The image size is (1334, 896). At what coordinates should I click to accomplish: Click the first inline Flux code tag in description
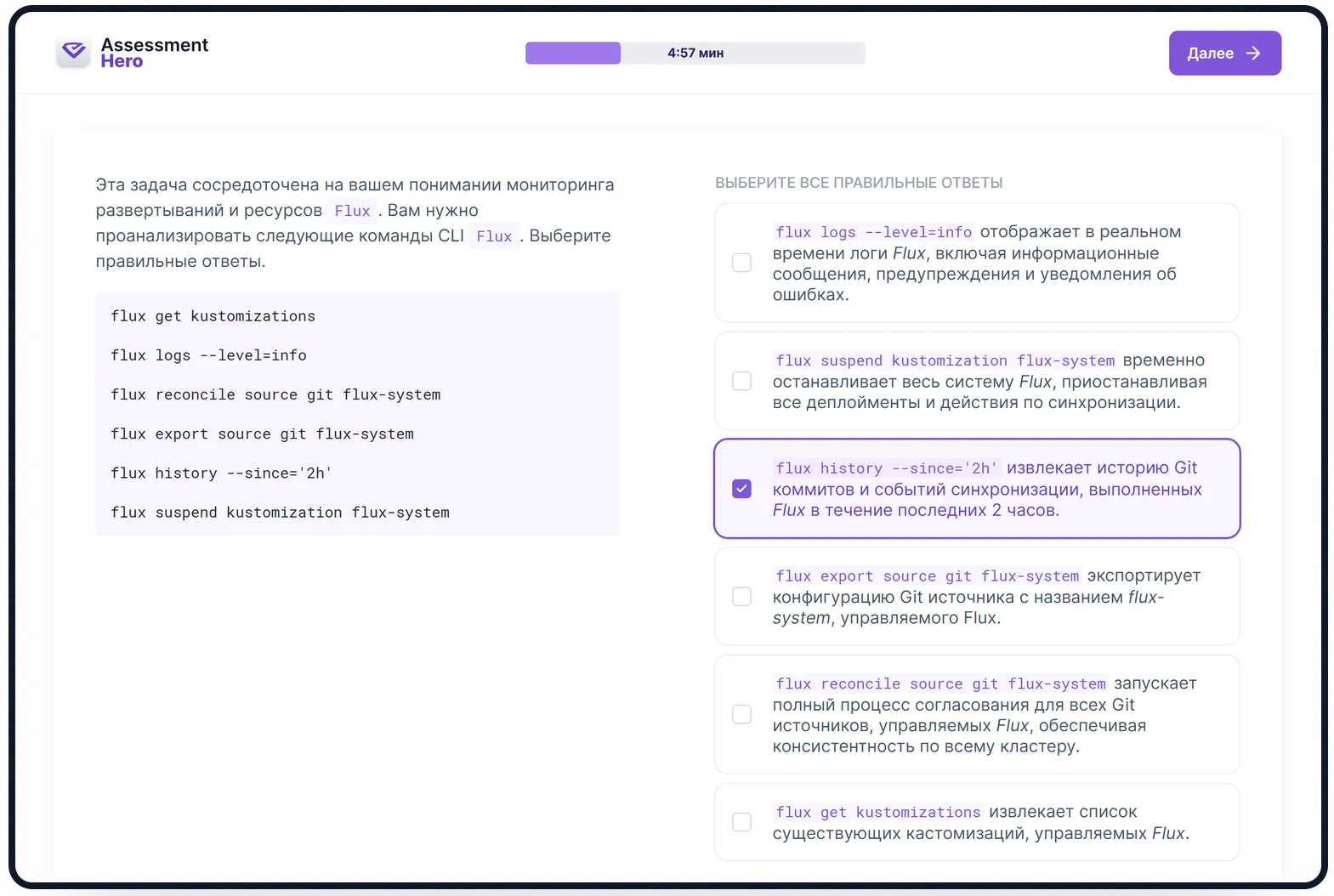point(352,211)
